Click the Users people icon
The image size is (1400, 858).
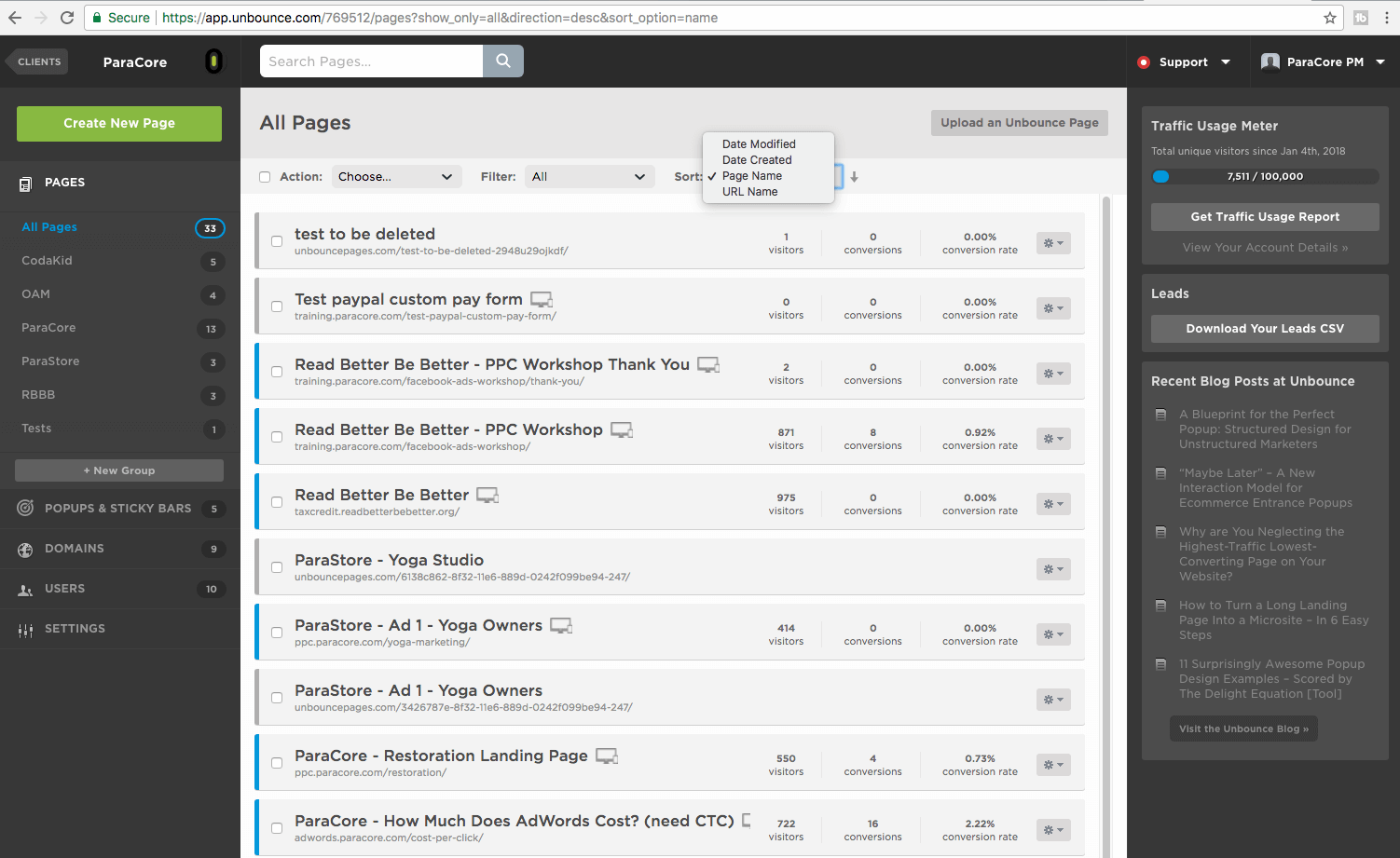(x=25, y=590)
